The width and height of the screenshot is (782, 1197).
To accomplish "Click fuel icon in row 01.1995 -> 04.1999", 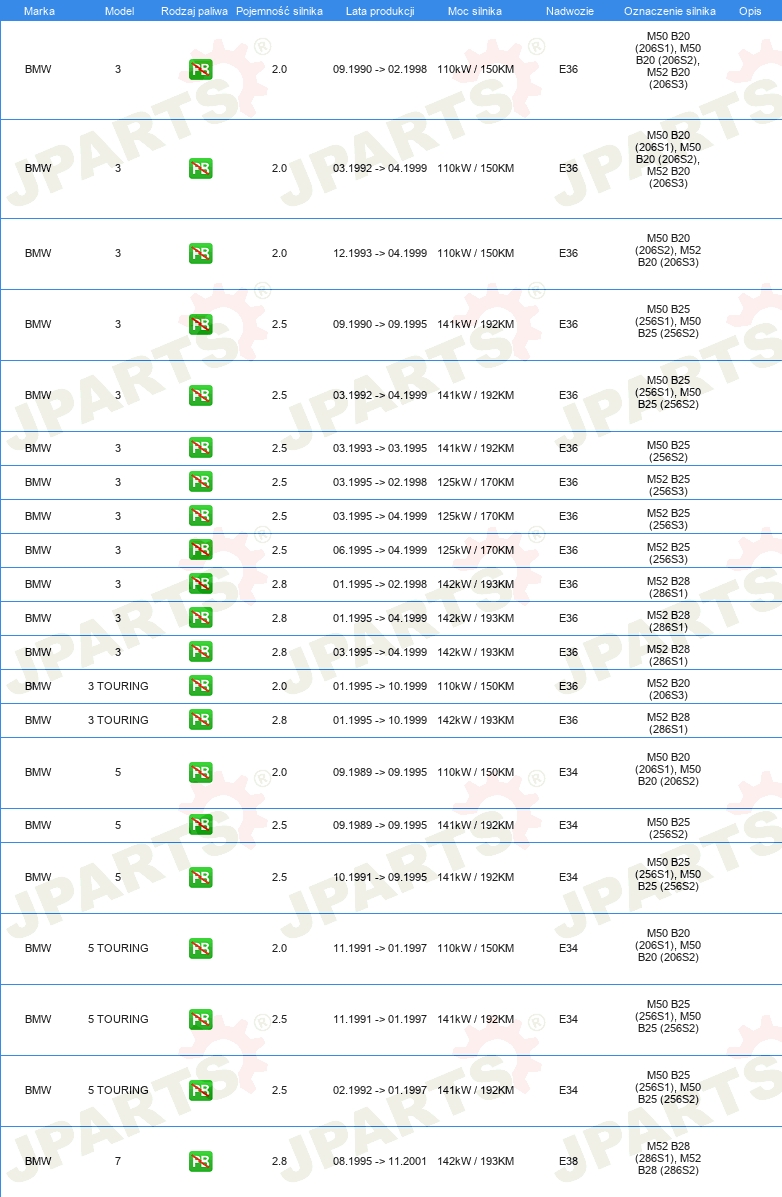I will click(x=201, y=618).
